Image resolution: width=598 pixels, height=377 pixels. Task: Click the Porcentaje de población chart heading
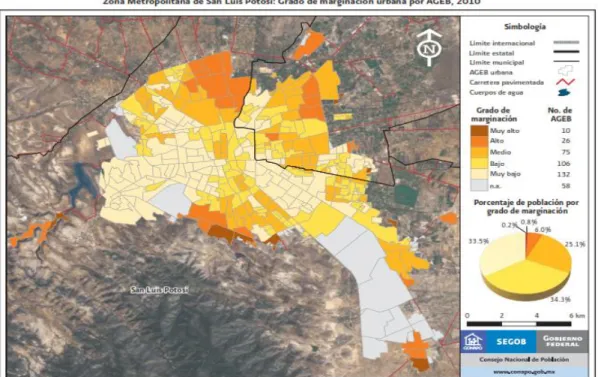[x=526, y=207]
